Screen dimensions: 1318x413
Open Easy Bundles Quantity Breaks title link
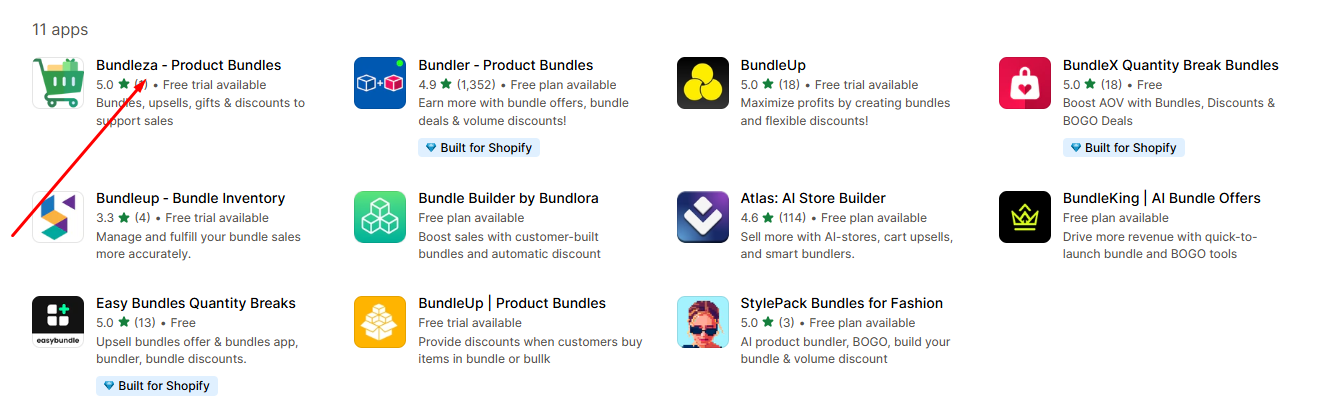[x=196, y=303]
